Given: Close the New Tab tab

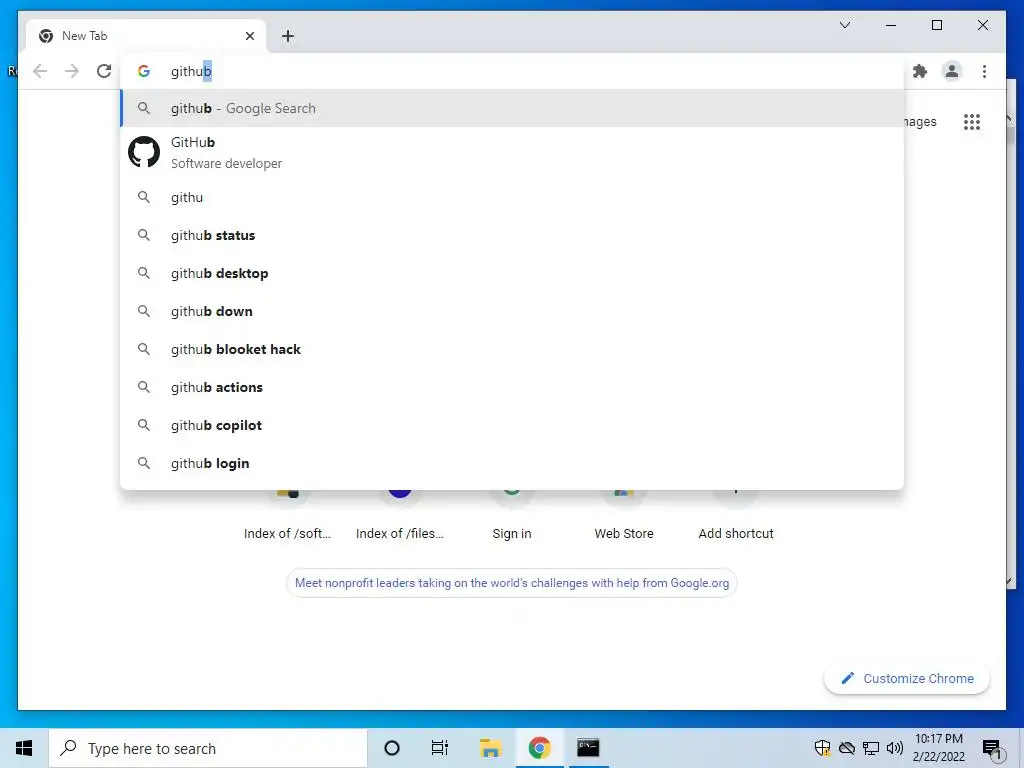Looking at the screenshot, I should tap(249, 36).
